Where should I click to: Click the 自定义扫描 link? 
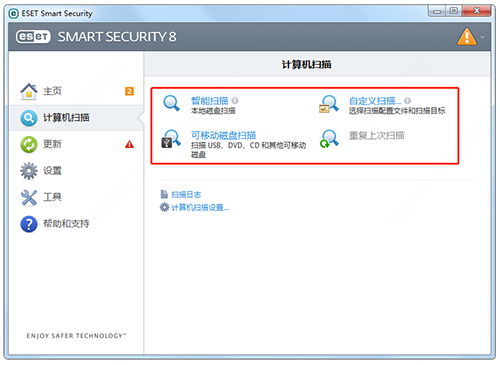(375, 100)
